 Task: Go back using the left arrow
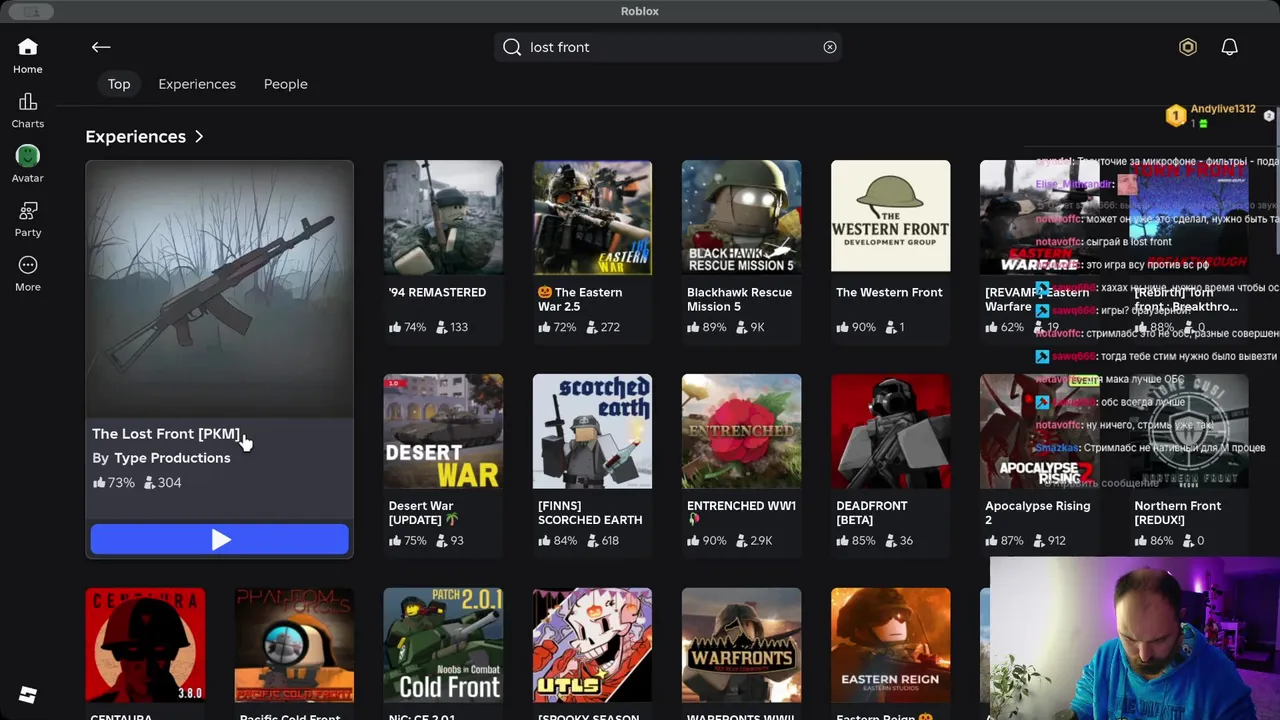click(101, 47)
